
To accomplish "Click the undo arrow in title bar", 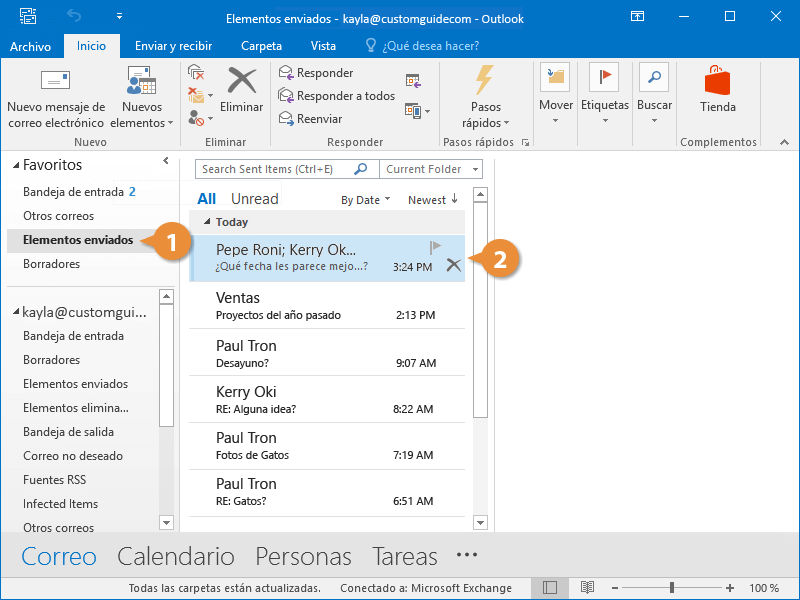I will click(x=74, y=17).
